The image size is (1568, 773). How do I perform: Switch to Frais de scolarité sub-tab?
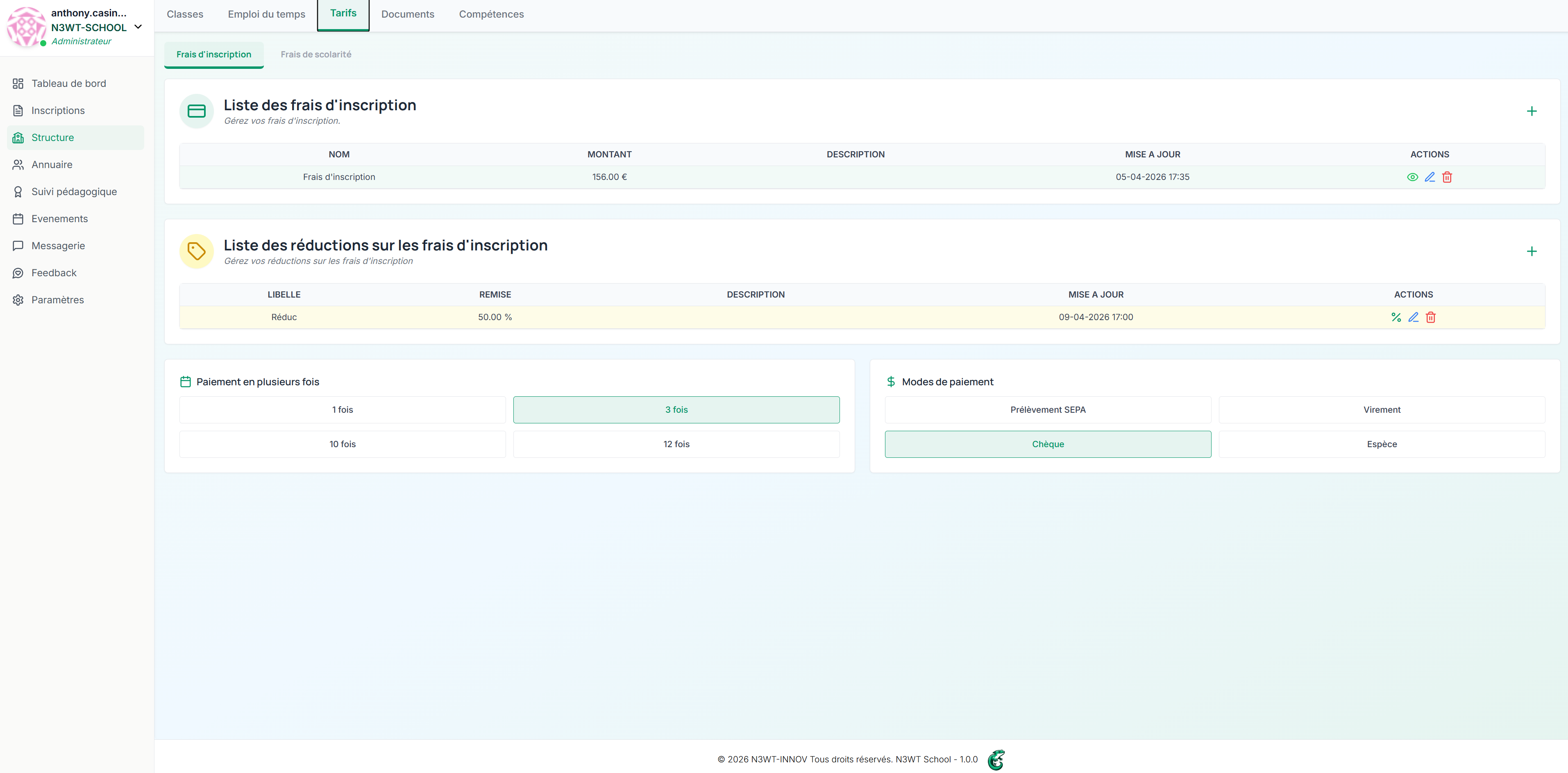[x=316, y=54]
